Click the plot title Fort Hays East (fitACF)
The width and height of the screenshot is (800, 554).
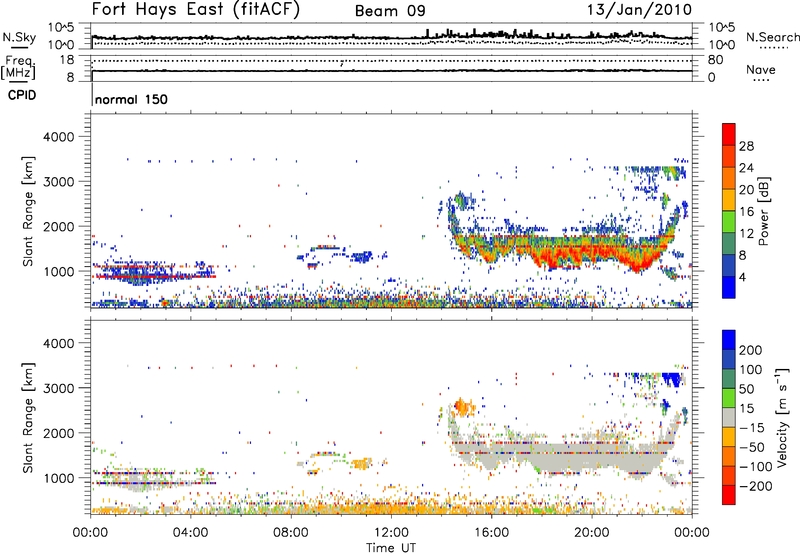pos(195,9)
